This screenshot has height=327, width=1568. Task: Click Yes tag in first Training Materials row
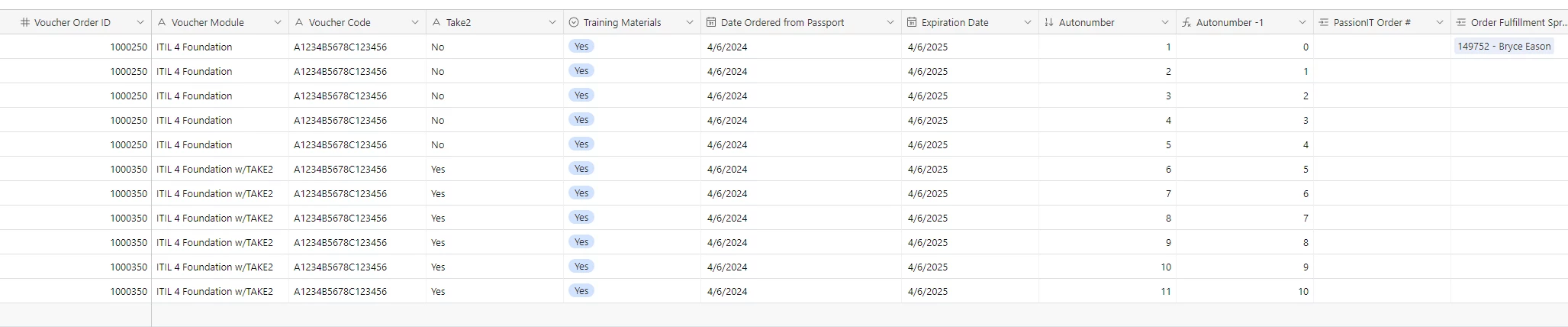[581, 47]
